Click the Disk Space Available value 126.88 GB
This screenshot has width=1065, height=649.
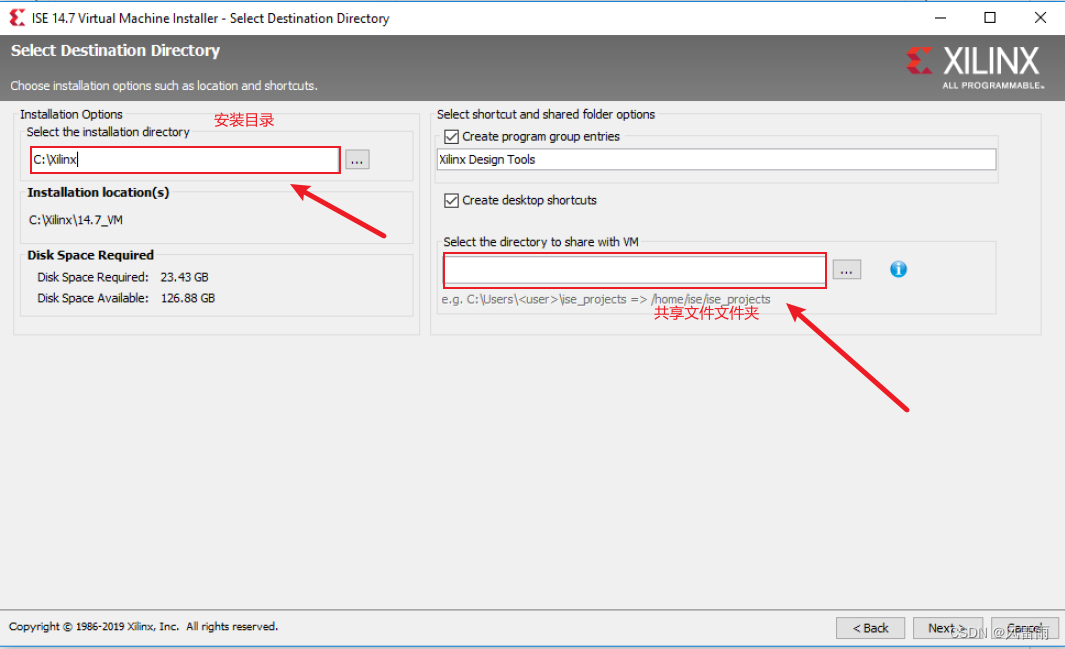[188, 298]
